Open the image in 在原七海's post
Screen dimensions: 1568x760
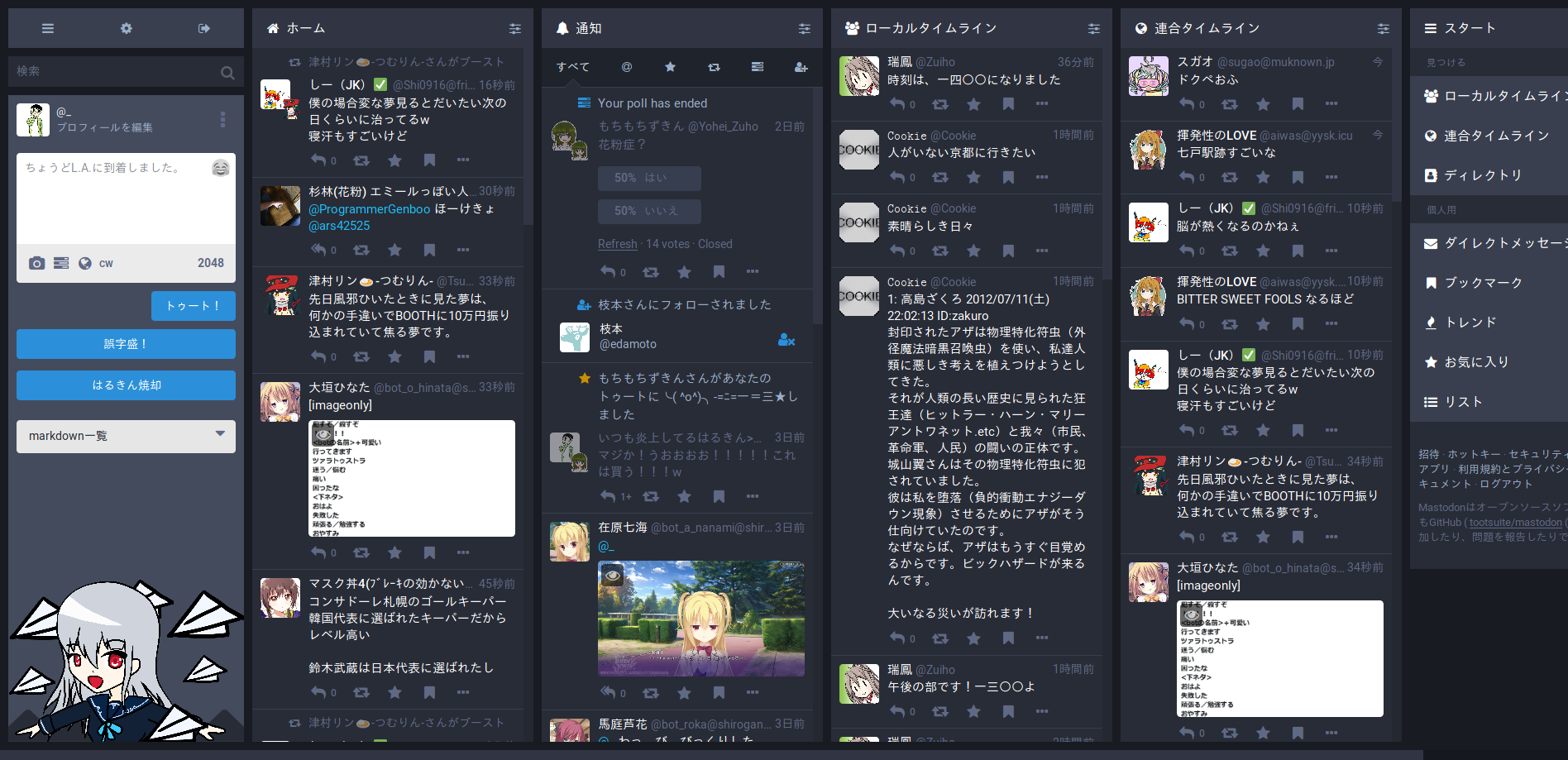coord(701,619)
